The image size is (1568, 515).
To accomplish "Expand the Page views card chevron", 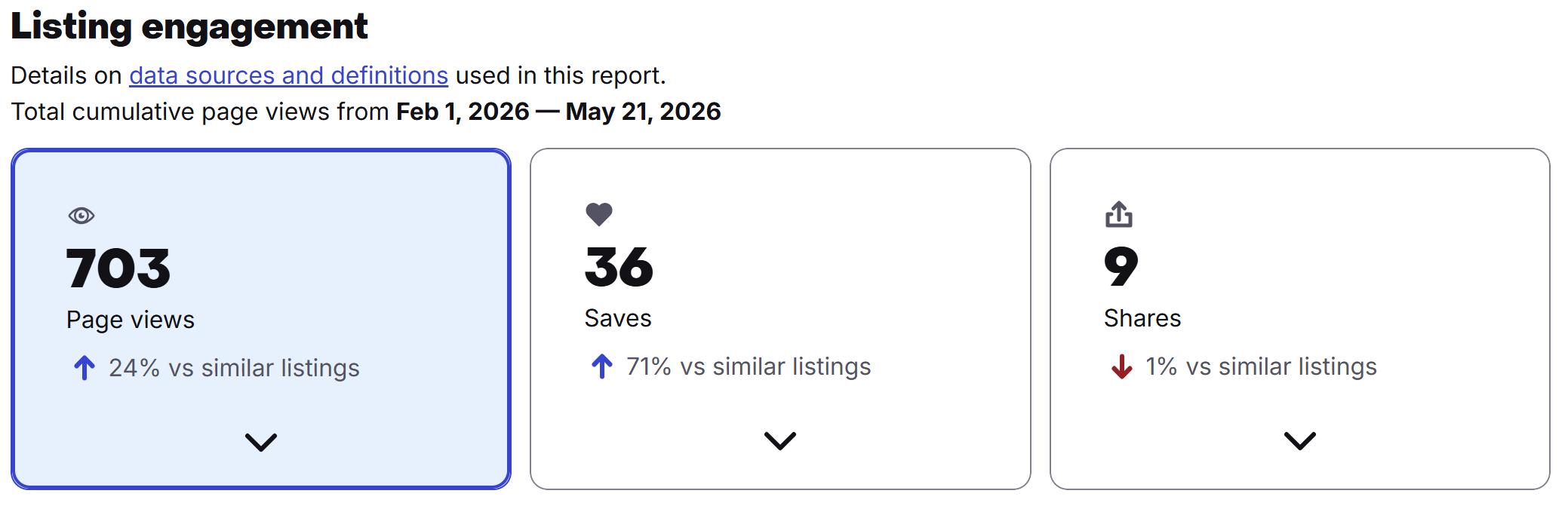I will click(261, 442).
